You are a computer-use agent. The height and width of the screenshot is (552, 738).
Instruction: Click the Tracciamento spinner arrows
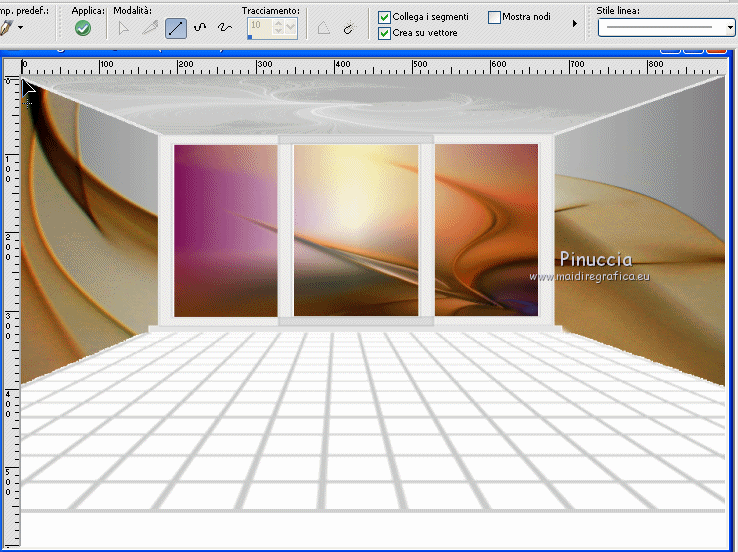(279, 27)
